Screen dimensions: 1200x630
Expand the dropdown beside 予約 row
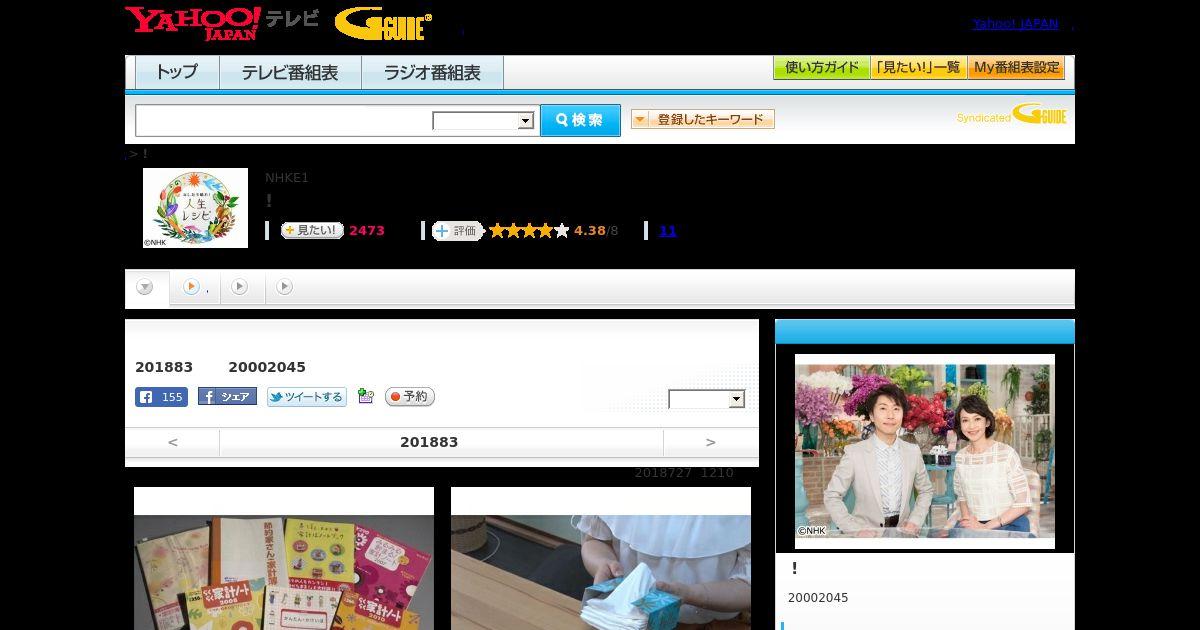click(707, 399)
